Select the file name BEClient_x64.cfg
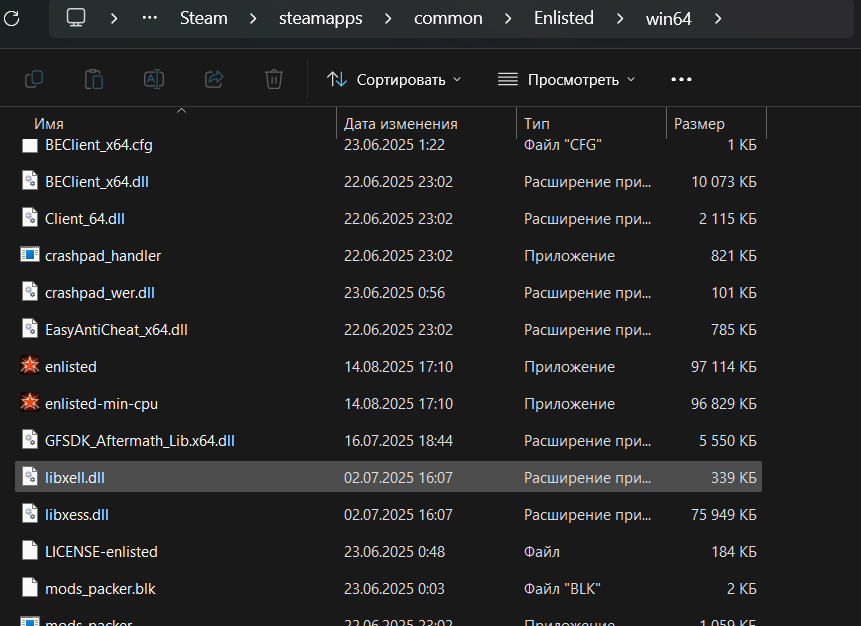 pos(99,145)
